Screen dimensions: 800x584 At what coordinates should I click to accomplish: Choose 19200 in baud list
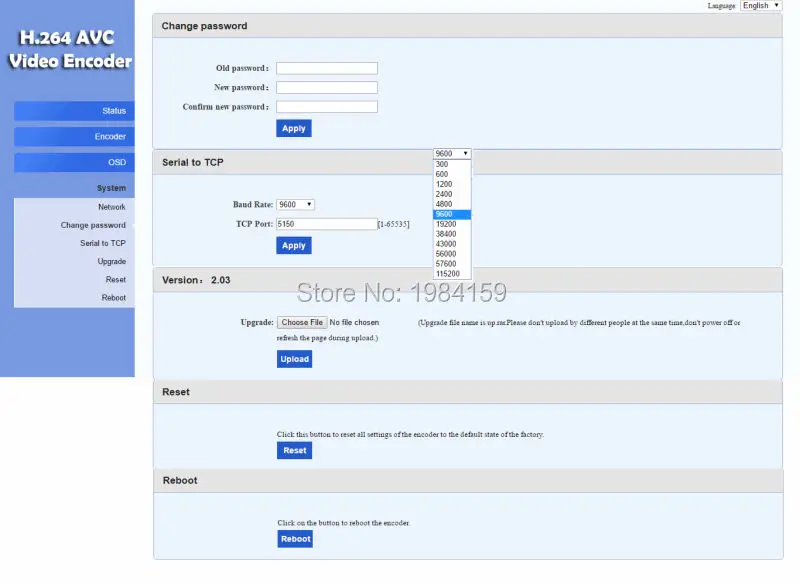(x=452, y=224)
